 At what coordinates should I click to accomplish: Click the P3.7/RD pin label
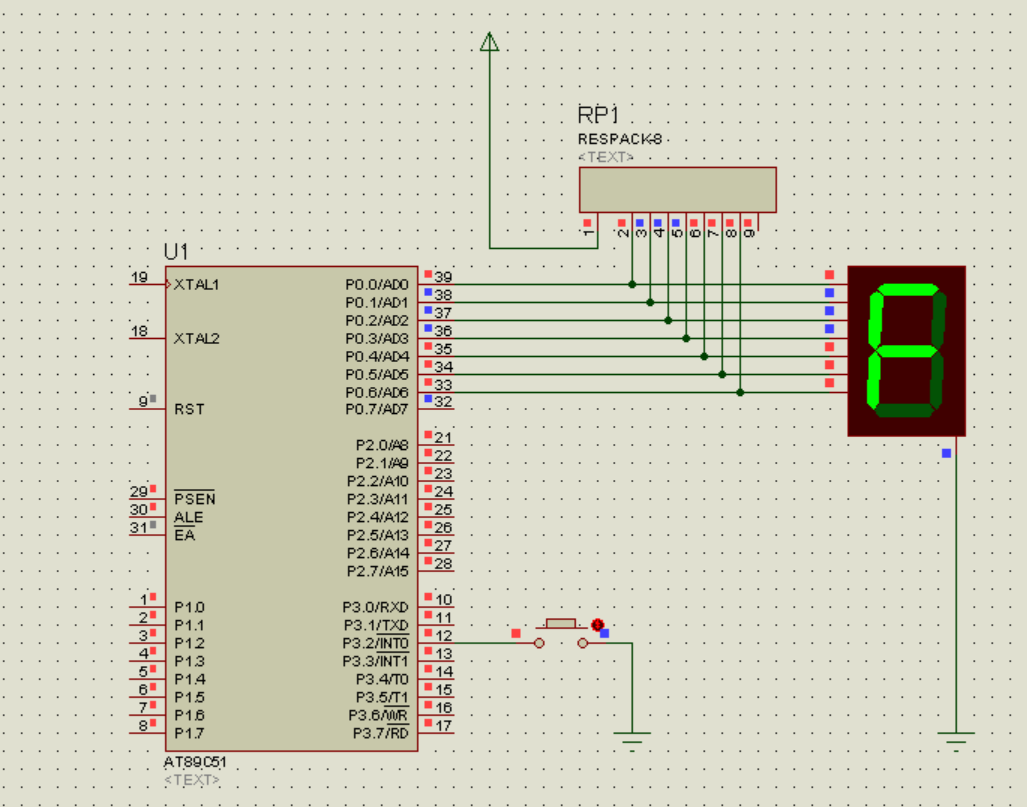click(381, 733)
